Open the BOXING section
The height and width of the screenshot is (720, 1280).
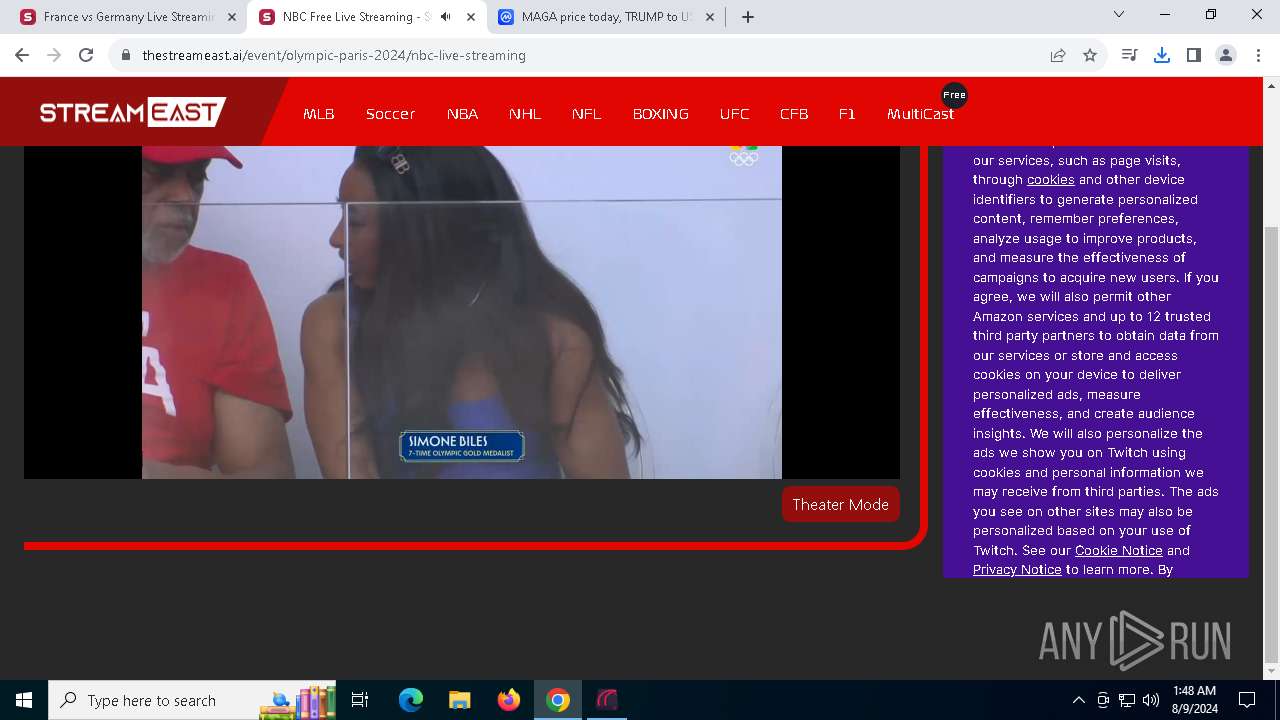pos(661,114)
